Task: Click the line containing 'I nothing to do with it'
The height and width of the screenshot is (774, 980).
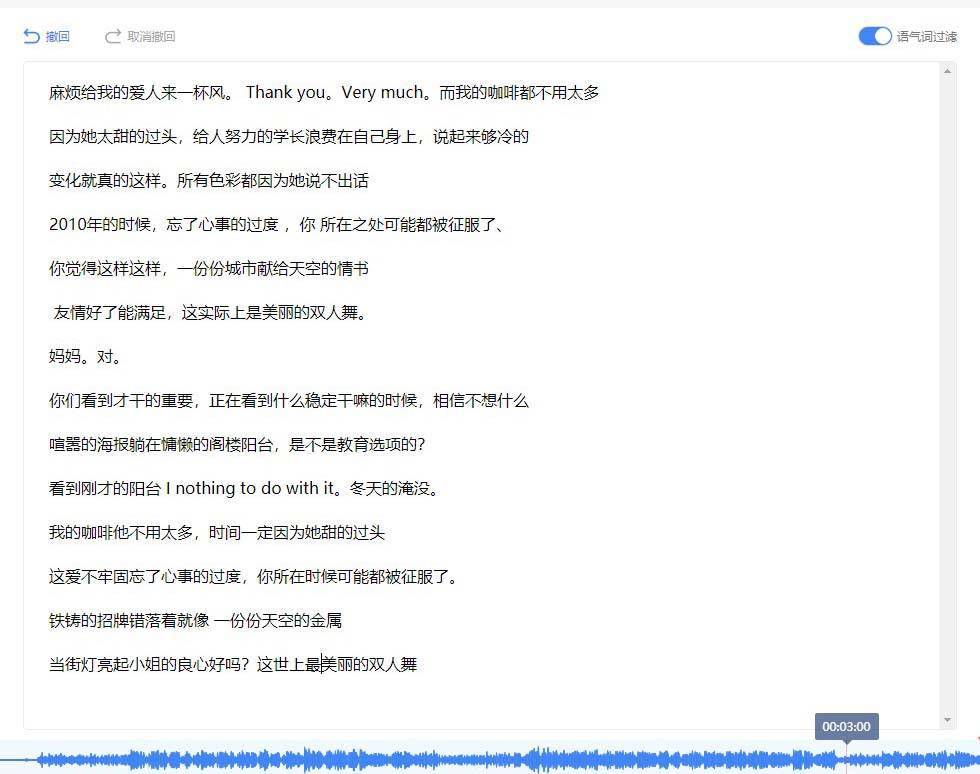Action: 243,489
